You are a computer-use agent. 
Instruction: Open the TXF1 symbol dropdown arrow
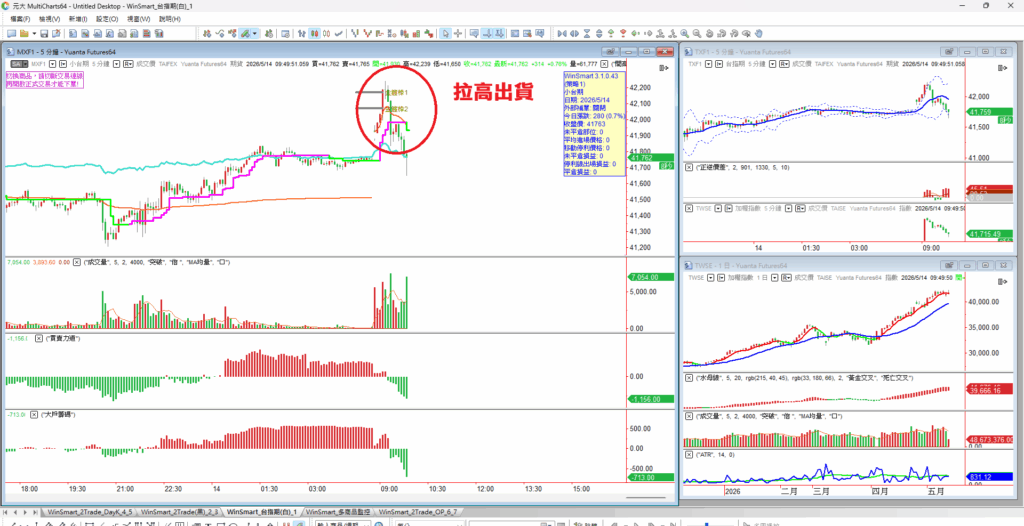709,64
